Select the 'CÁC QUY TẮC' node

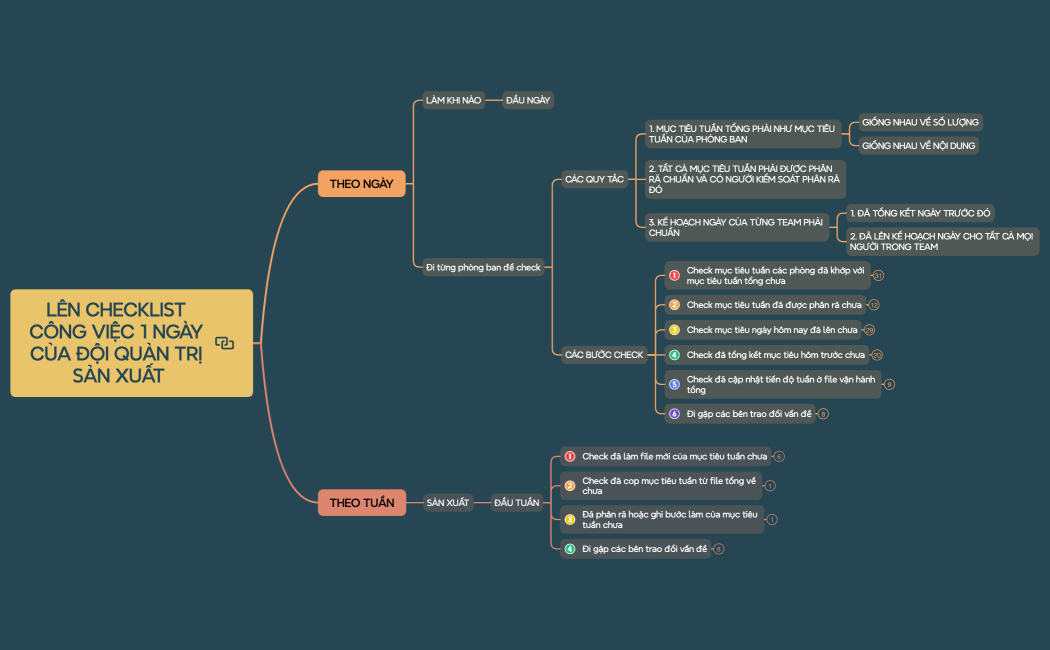(594, 179)
